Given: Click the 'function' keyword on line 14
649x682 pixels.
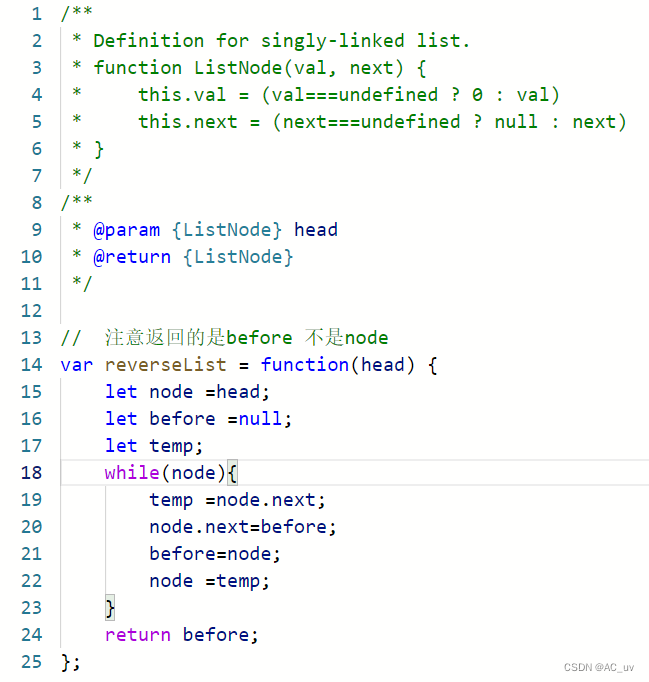Looking at the screenshot, I should pos(304,364).
